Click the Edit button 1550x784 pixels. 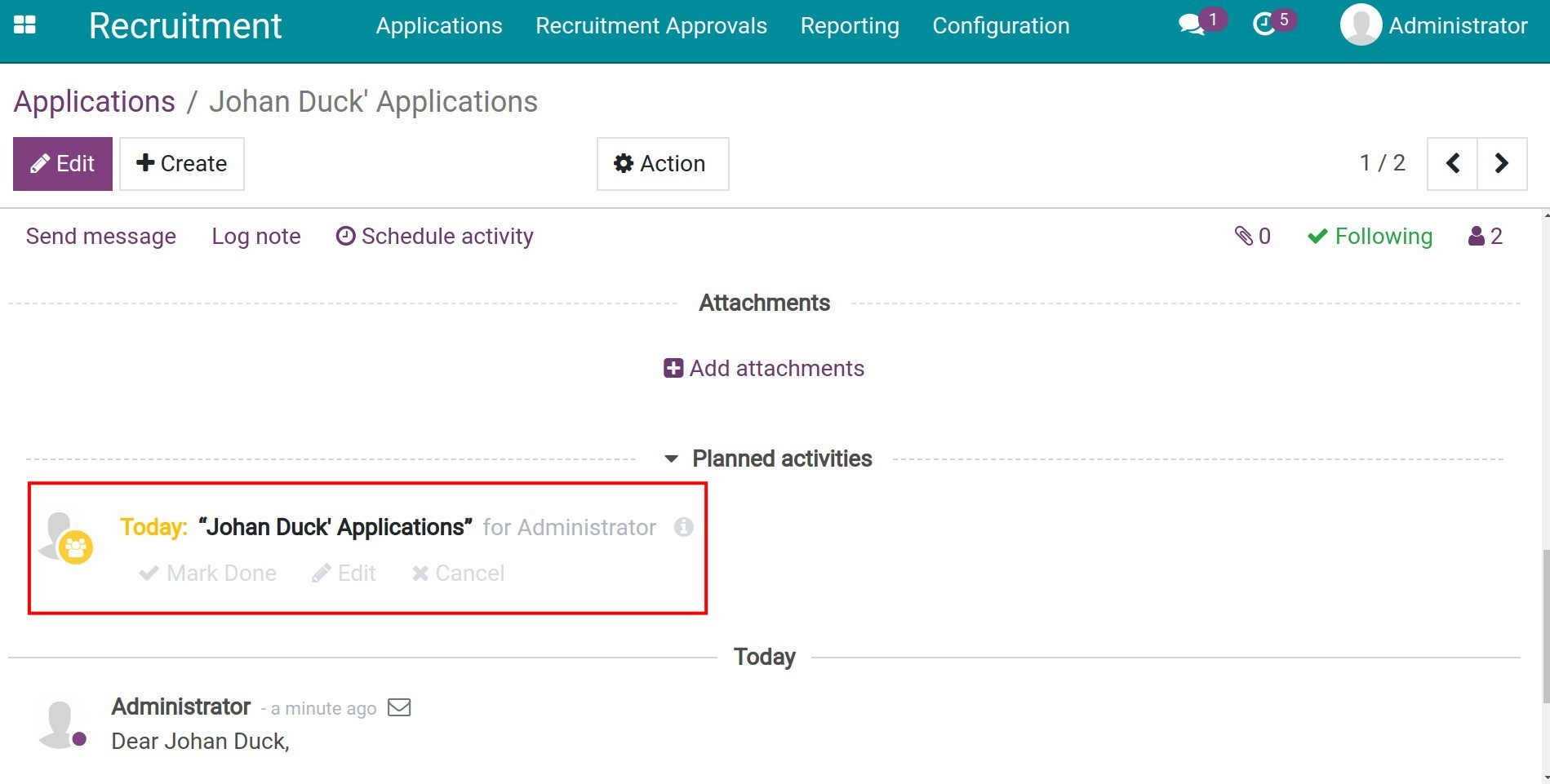click(62, 163)
